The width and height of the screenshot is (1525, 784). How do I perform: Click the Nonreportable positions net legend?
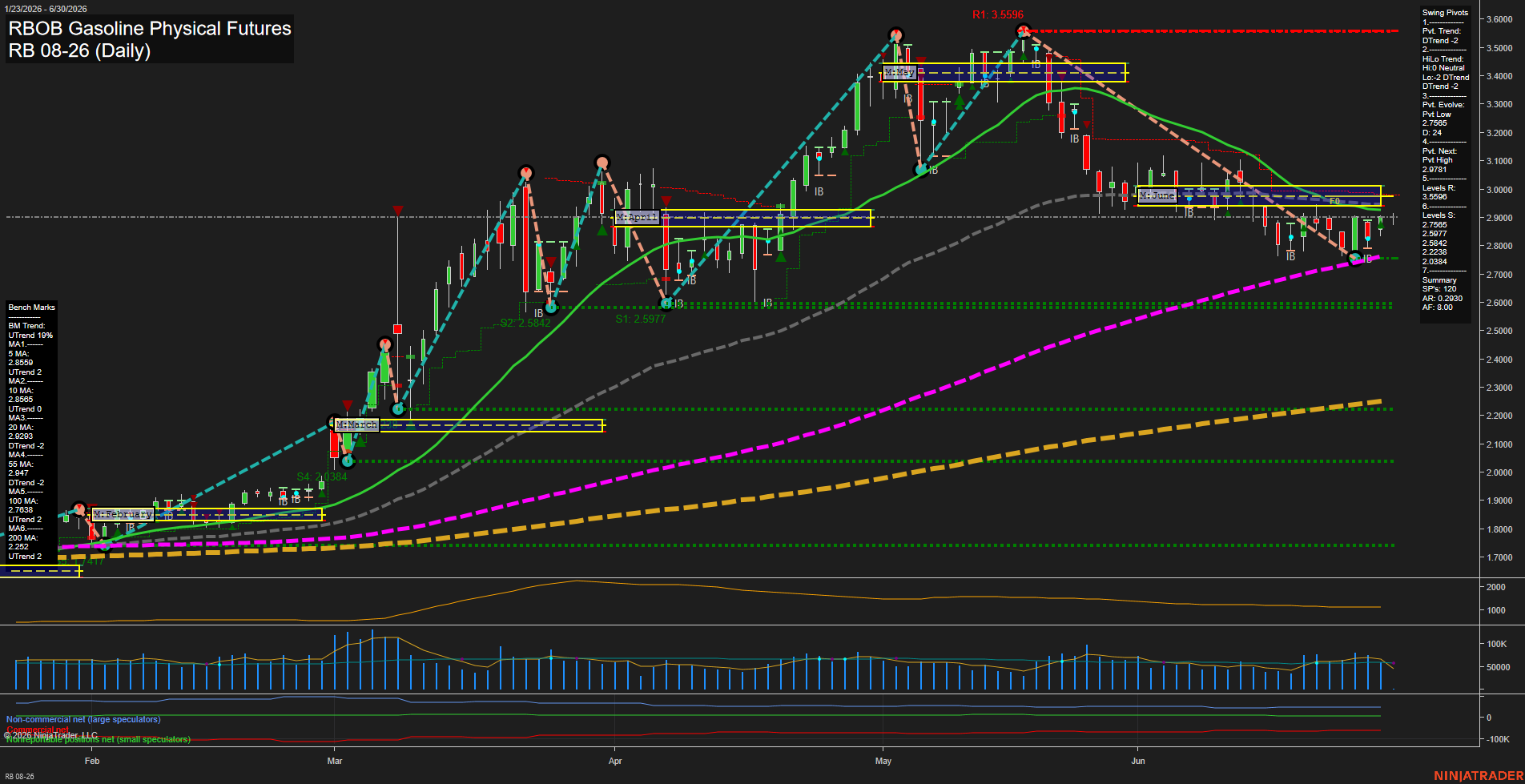[99, 739]
